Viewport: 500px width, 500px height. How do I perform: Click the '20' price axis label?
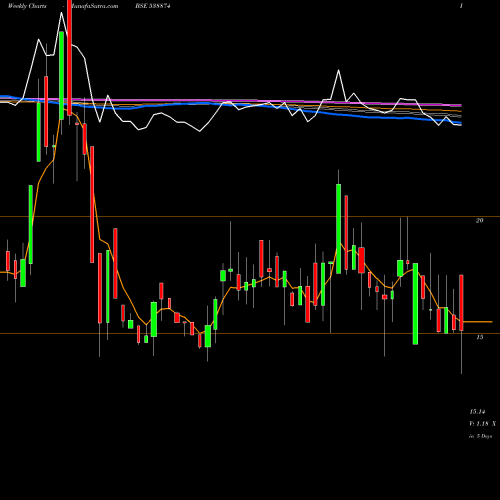479,220
